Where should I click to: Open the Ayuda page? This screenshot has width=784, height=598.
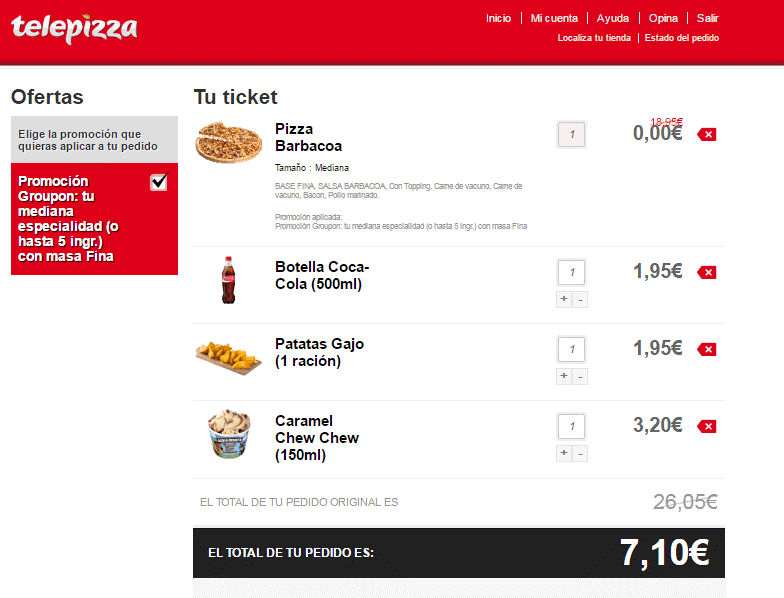(612, 18)
